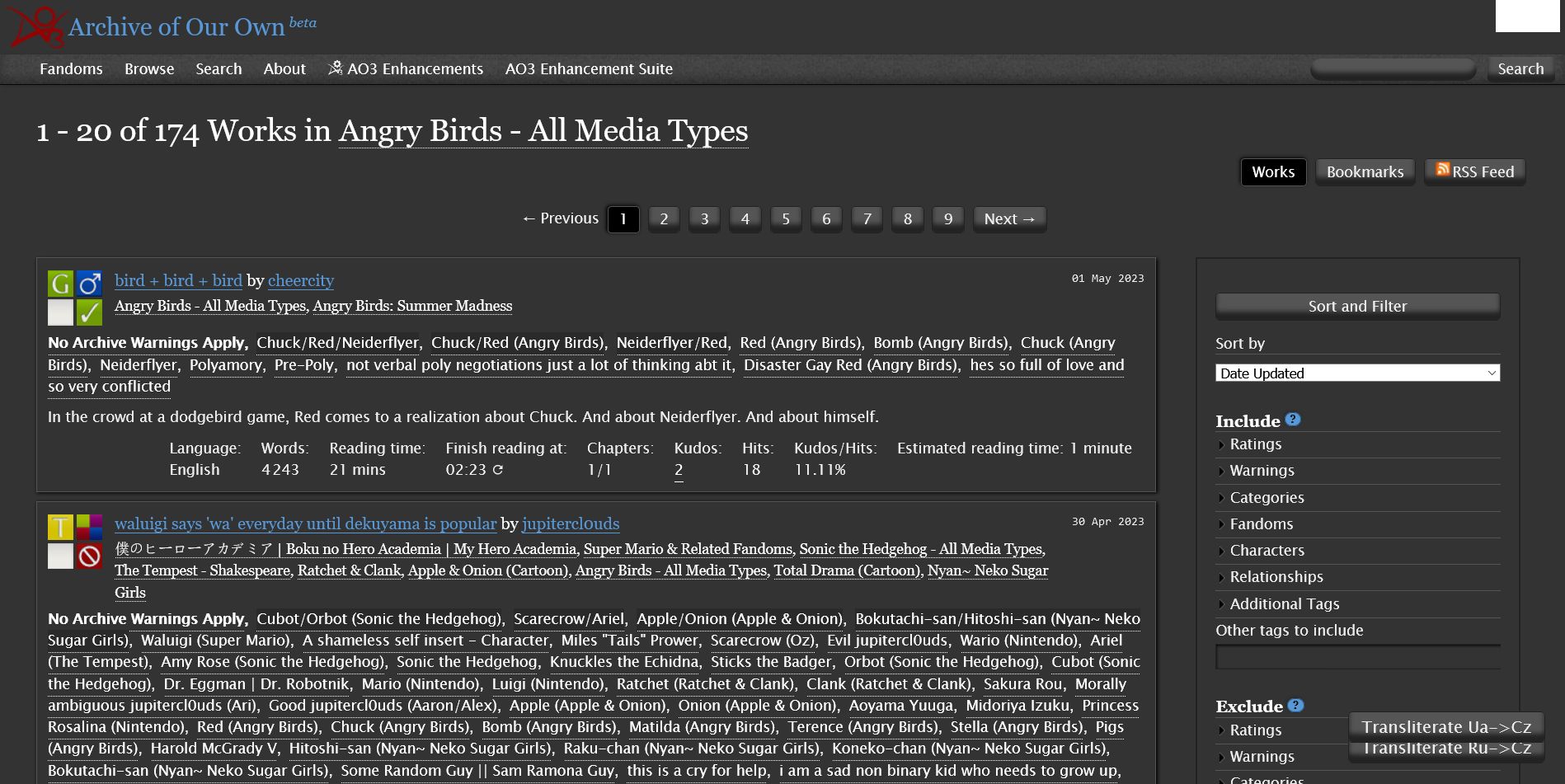1565x784 pixels.
Task: Open the Fandoms menu
Action: click(x=71, y=69)
